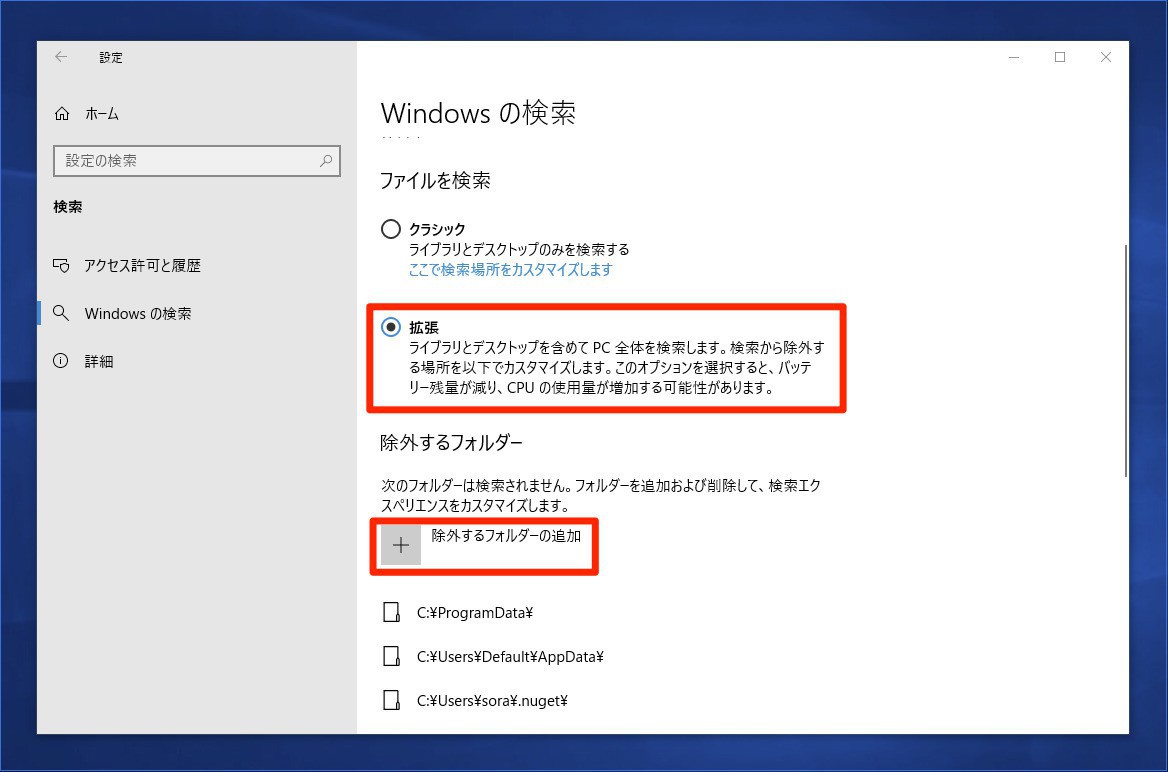This screenshot has width=1168, height=772.
Task: Click the 除外するフォルダーの追加 button label
Action: (x=507, y=536)
